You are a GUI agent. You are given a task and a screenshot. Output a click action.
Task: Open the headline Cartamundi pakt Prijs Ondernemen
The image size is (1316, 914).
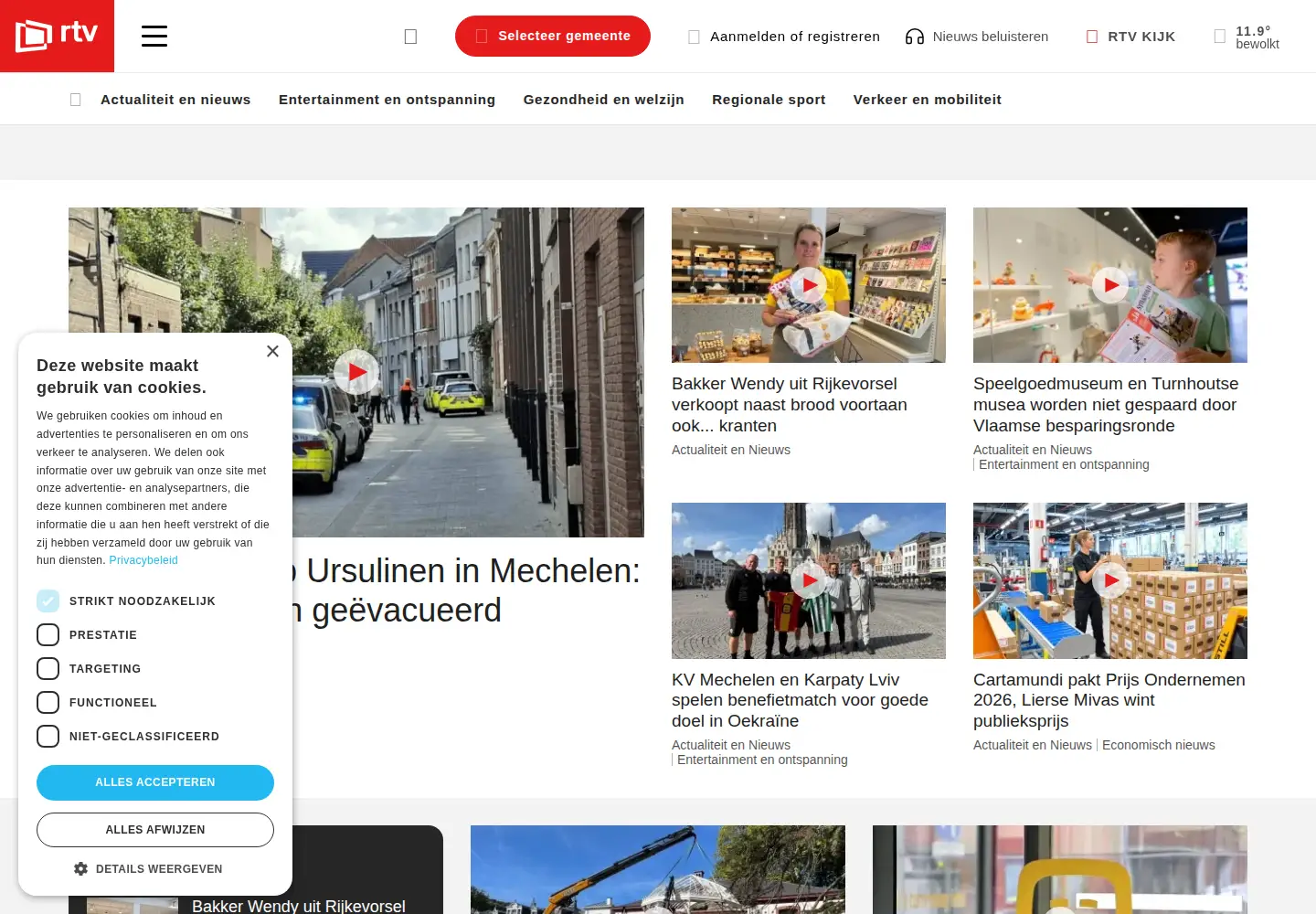(x=1109, y=700)
